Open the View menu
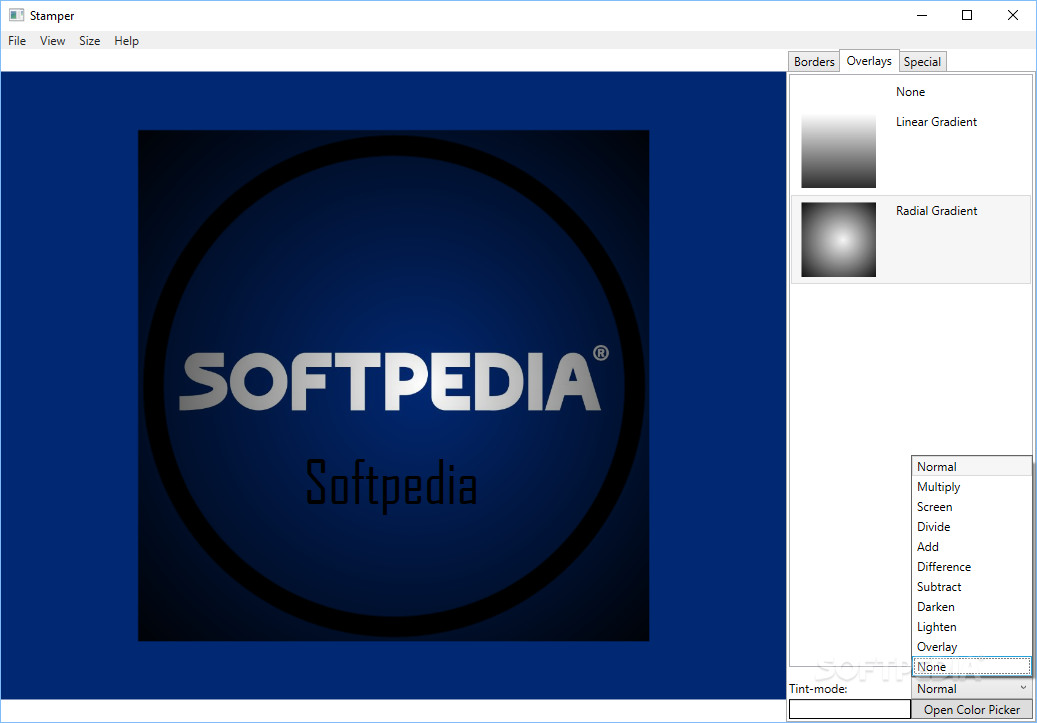This screenshot has width=1037, height=723. (x=52, y=41)
